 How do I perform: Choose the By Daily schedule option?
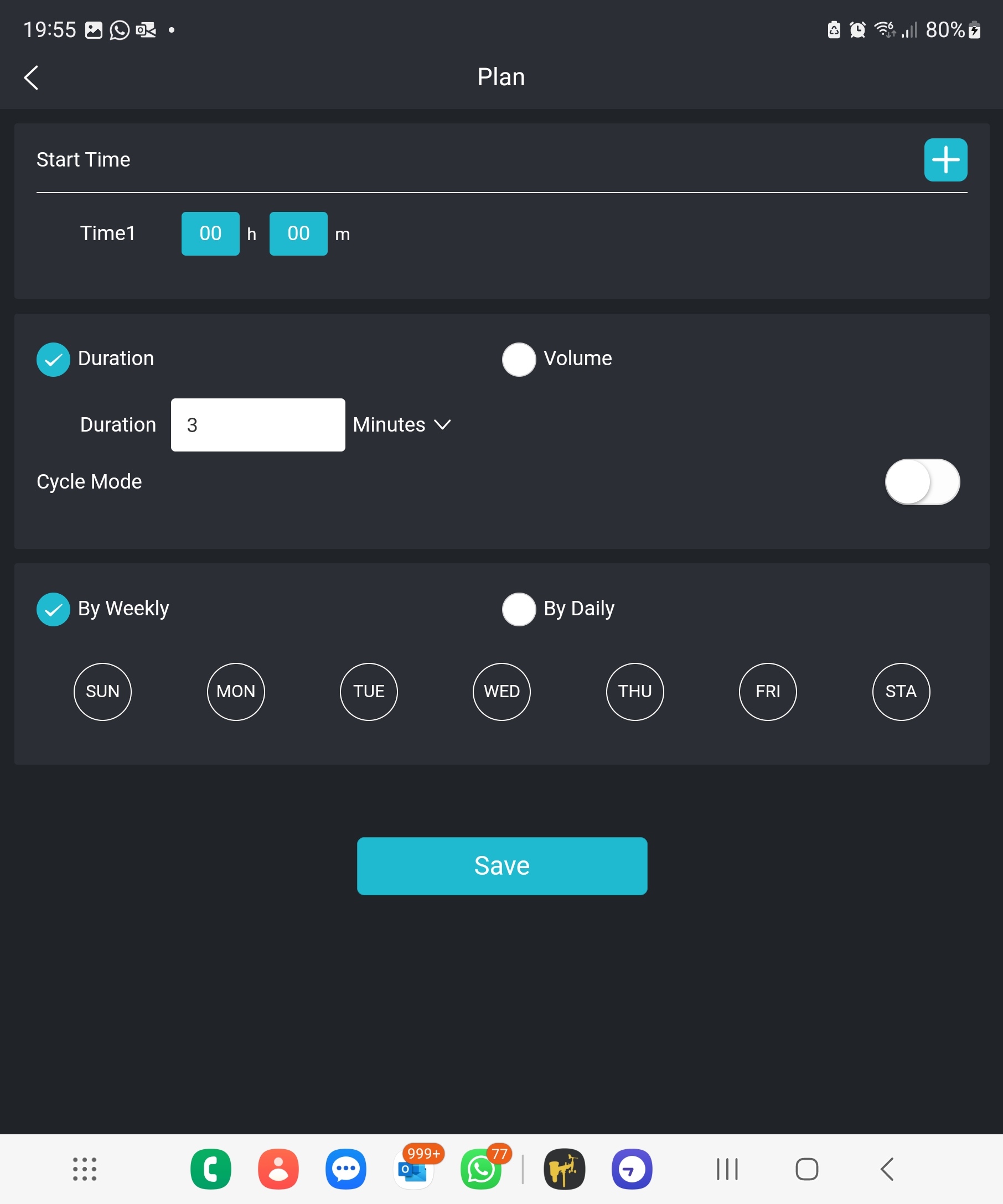point(519,609)
